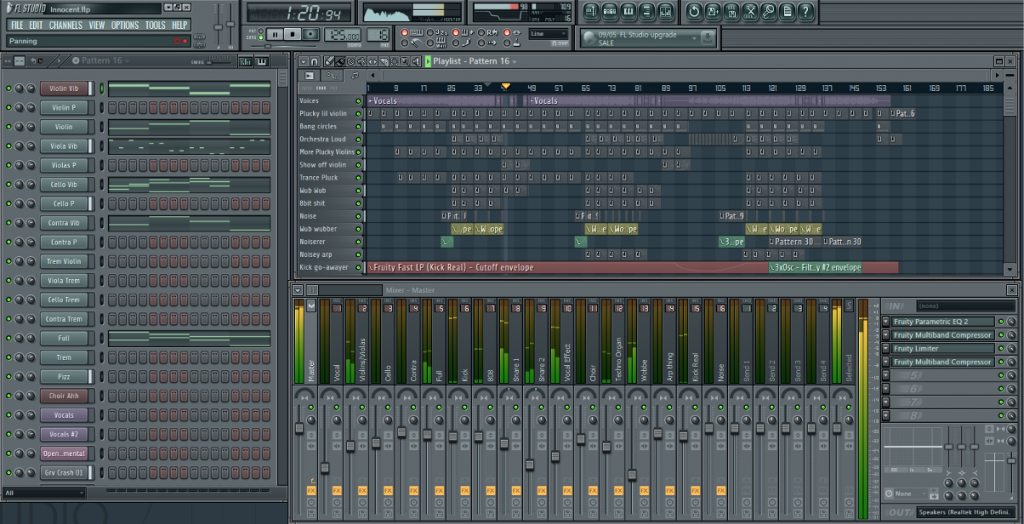Viewport: 1024px width, 524px height.
Task: Click the playlist playhead position marker
Action: tap(505, 86)
